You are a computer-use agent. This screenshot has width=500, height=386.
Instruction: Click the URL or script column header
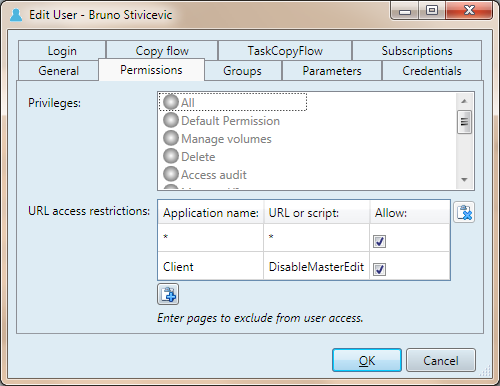pyautogui.click(x=316, y=213)
